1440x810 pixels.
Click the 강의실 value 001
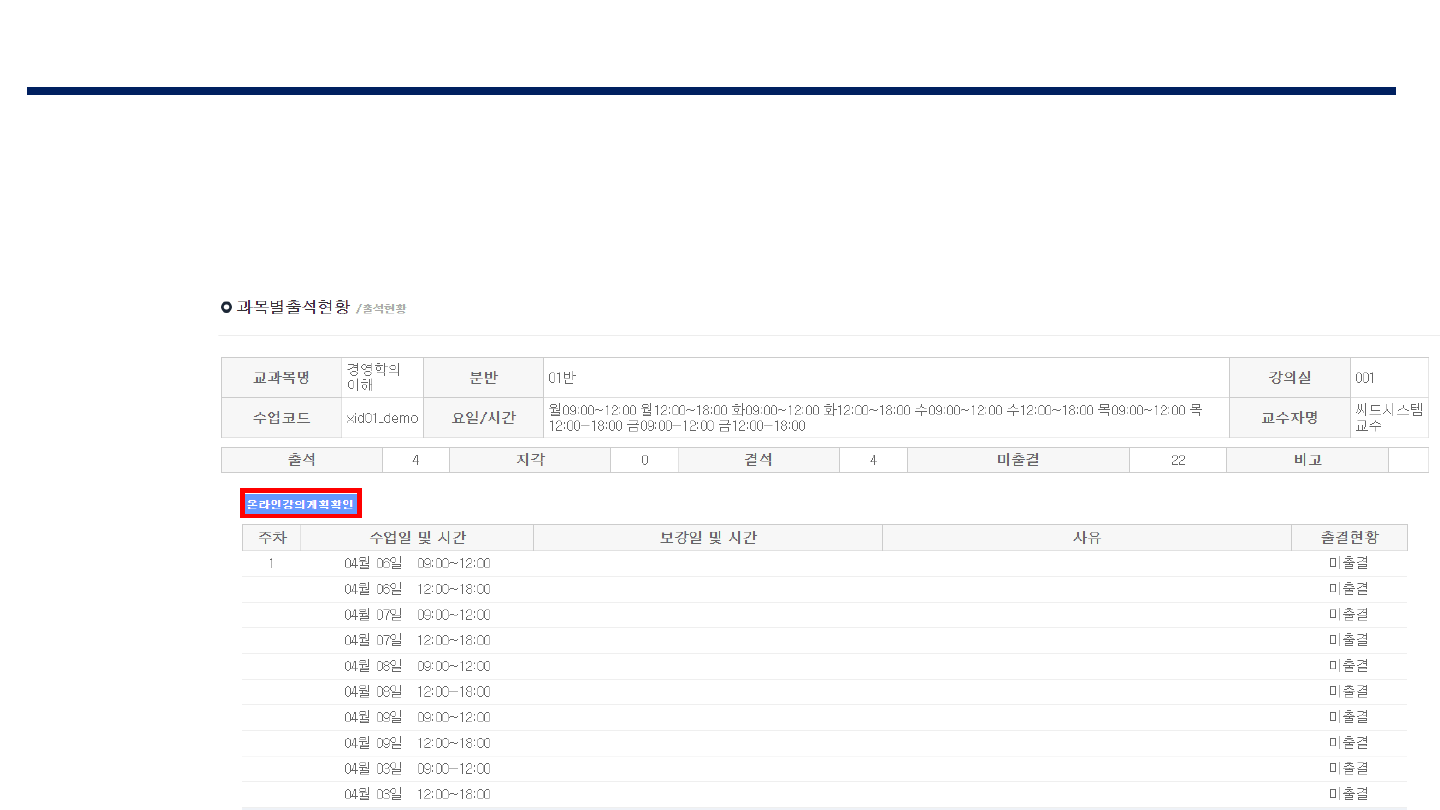[x=1365, y=378]
